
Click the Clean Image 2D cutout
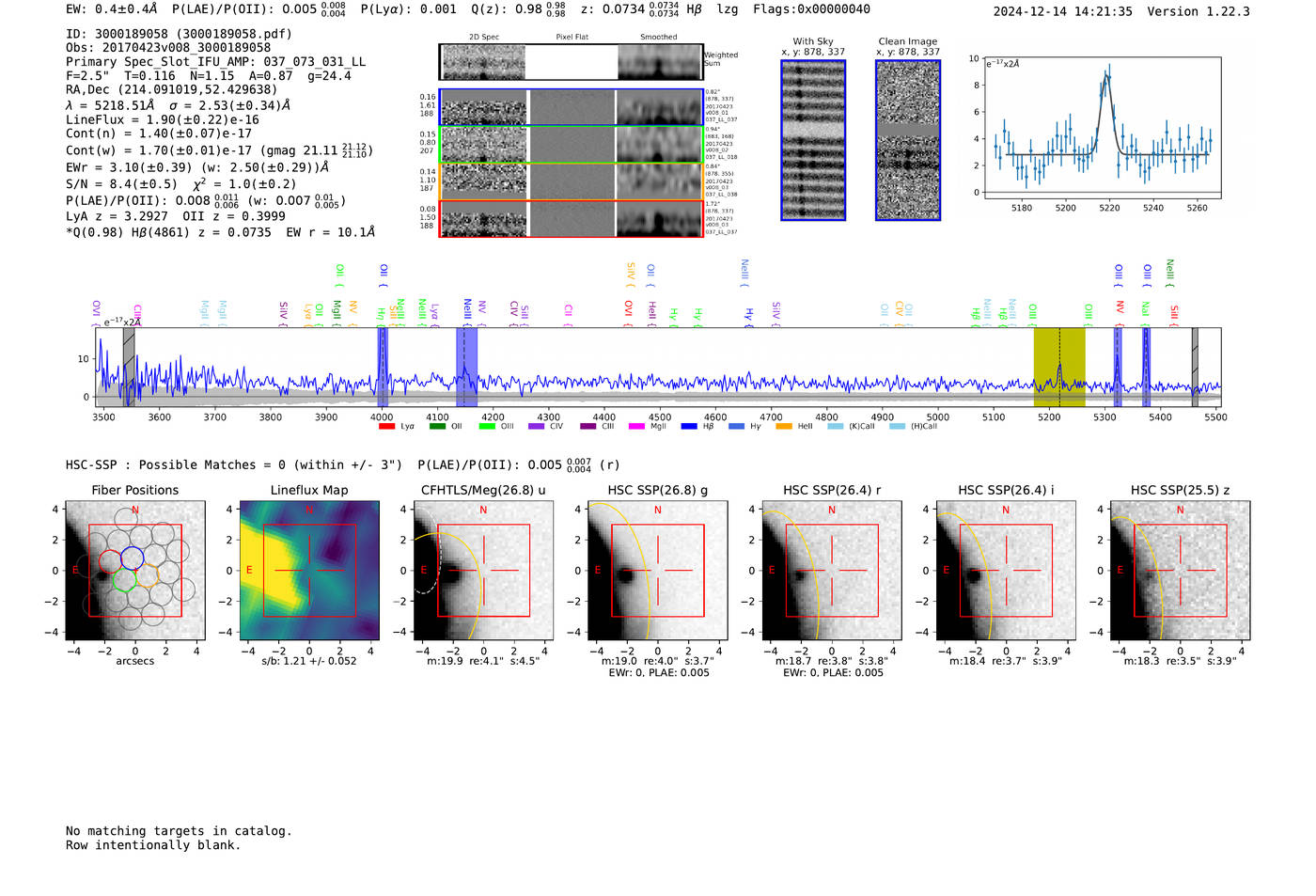click(x=908, y=140)
